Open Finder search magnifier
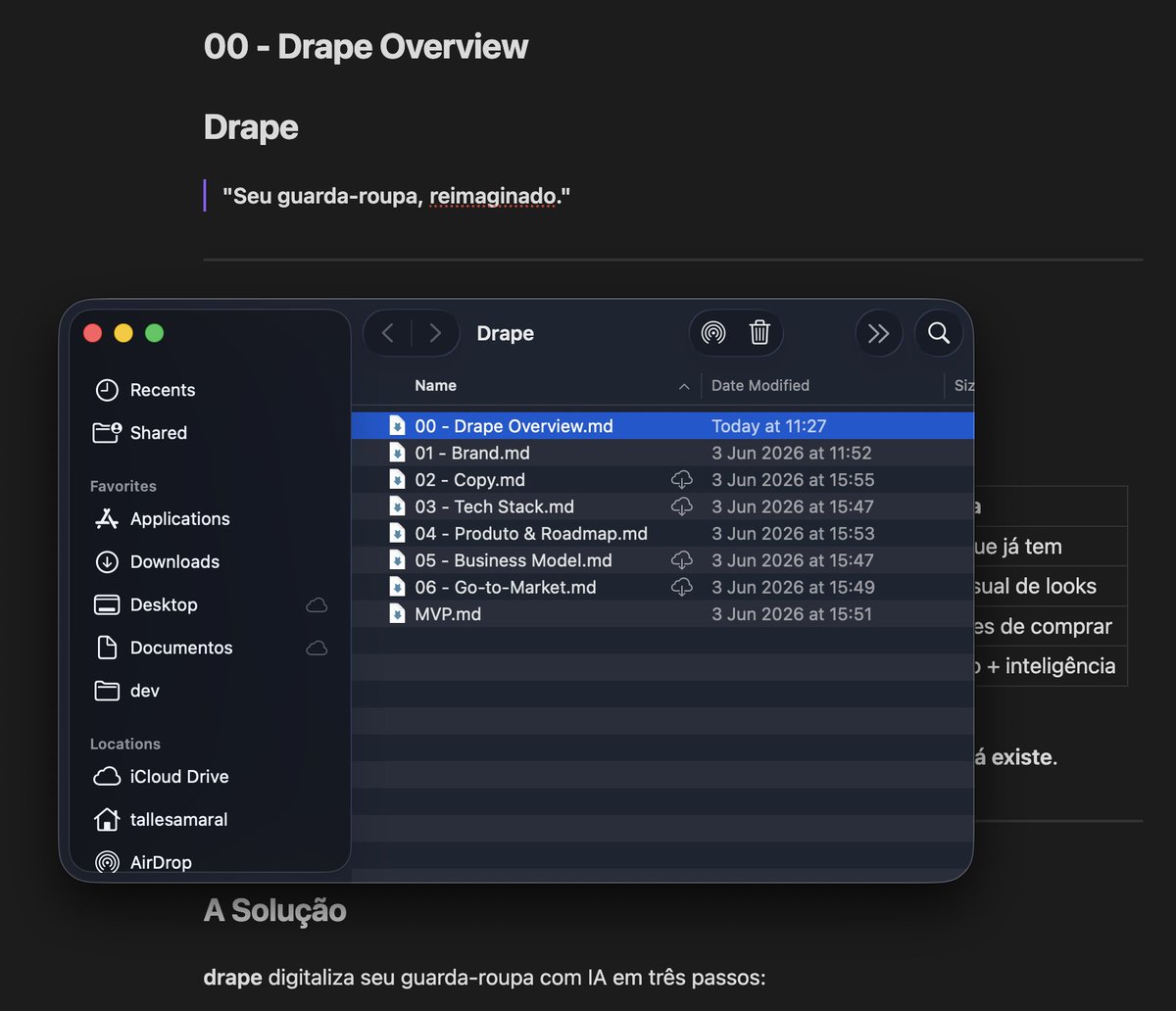Image resolution: width=1176 pixels, height=1011 pixels. (939, 334)
